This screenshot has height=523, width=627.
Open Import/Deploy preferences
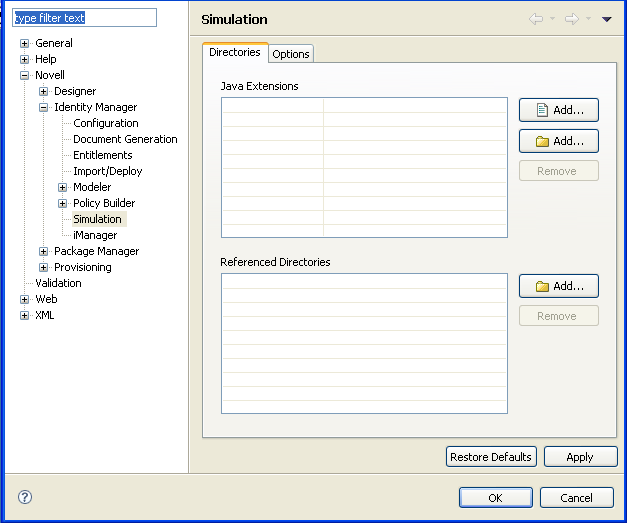(x=108, y=171)
